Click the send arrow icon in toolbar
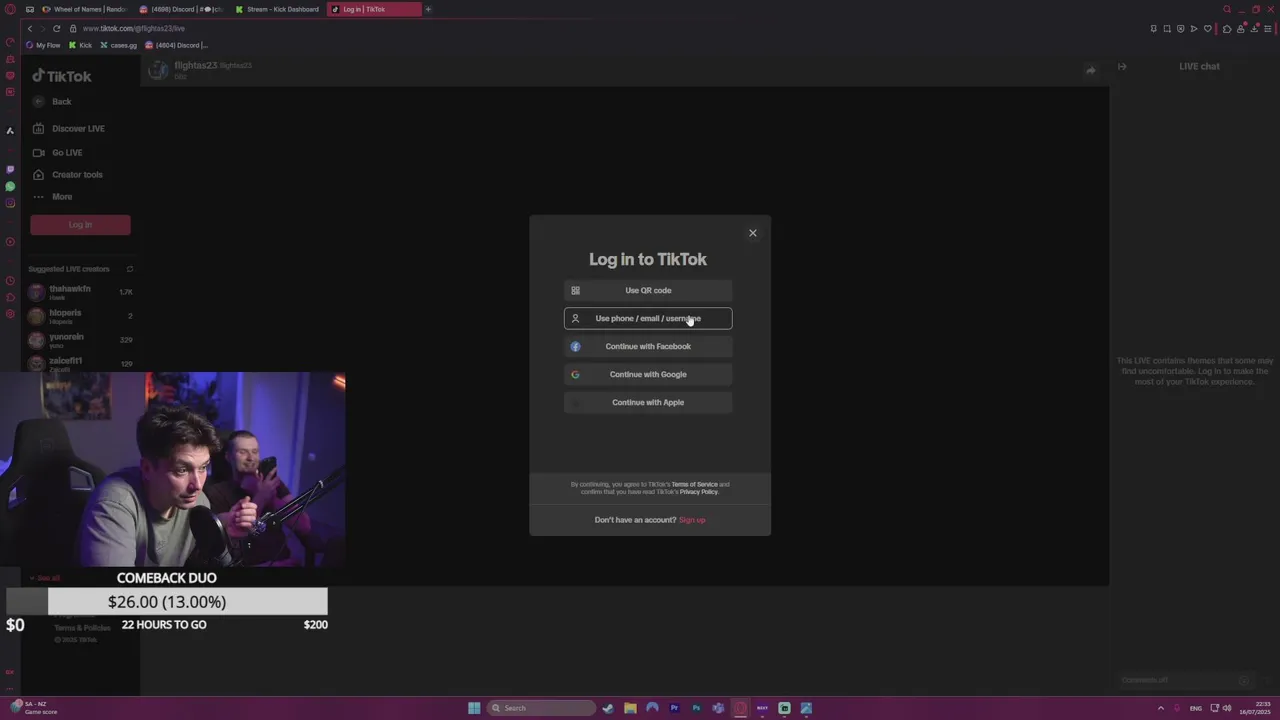The height and width of the screenshot is (720, 1280). (1193, 28)
